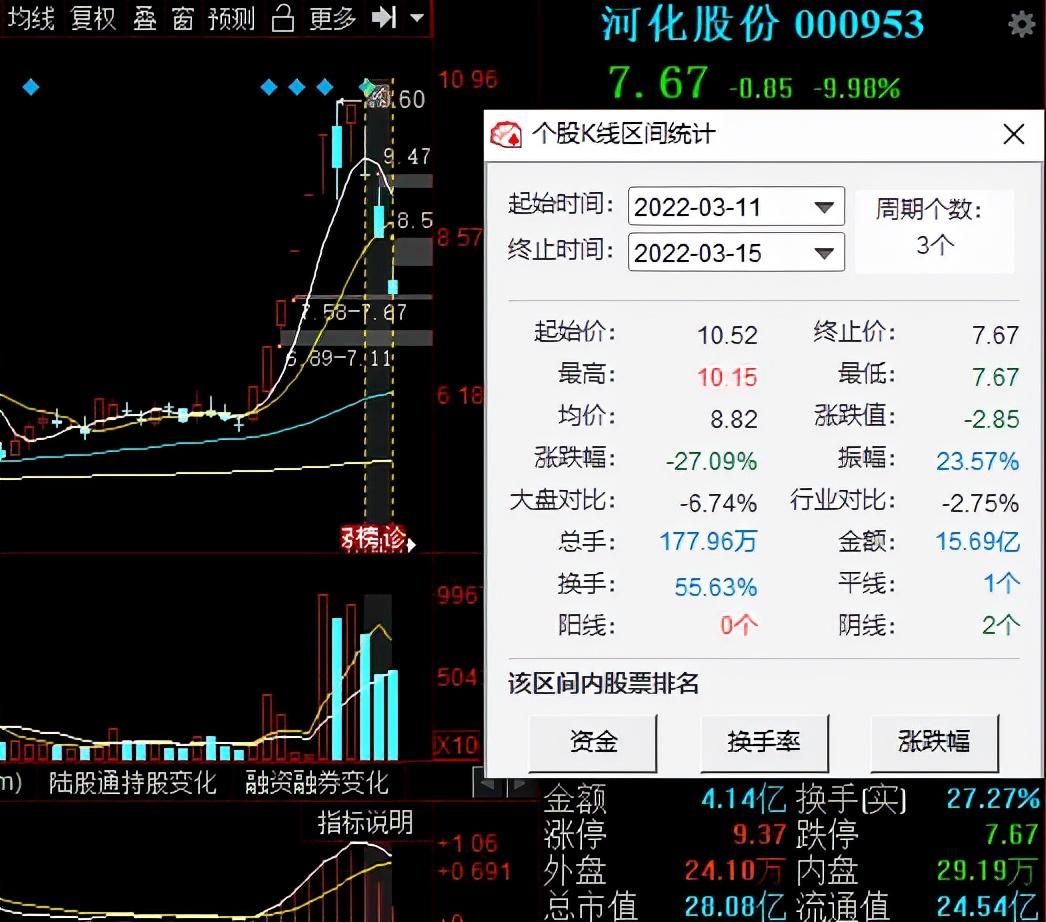Click the 涨跌幅 value -27.09%

click(711, 461)
